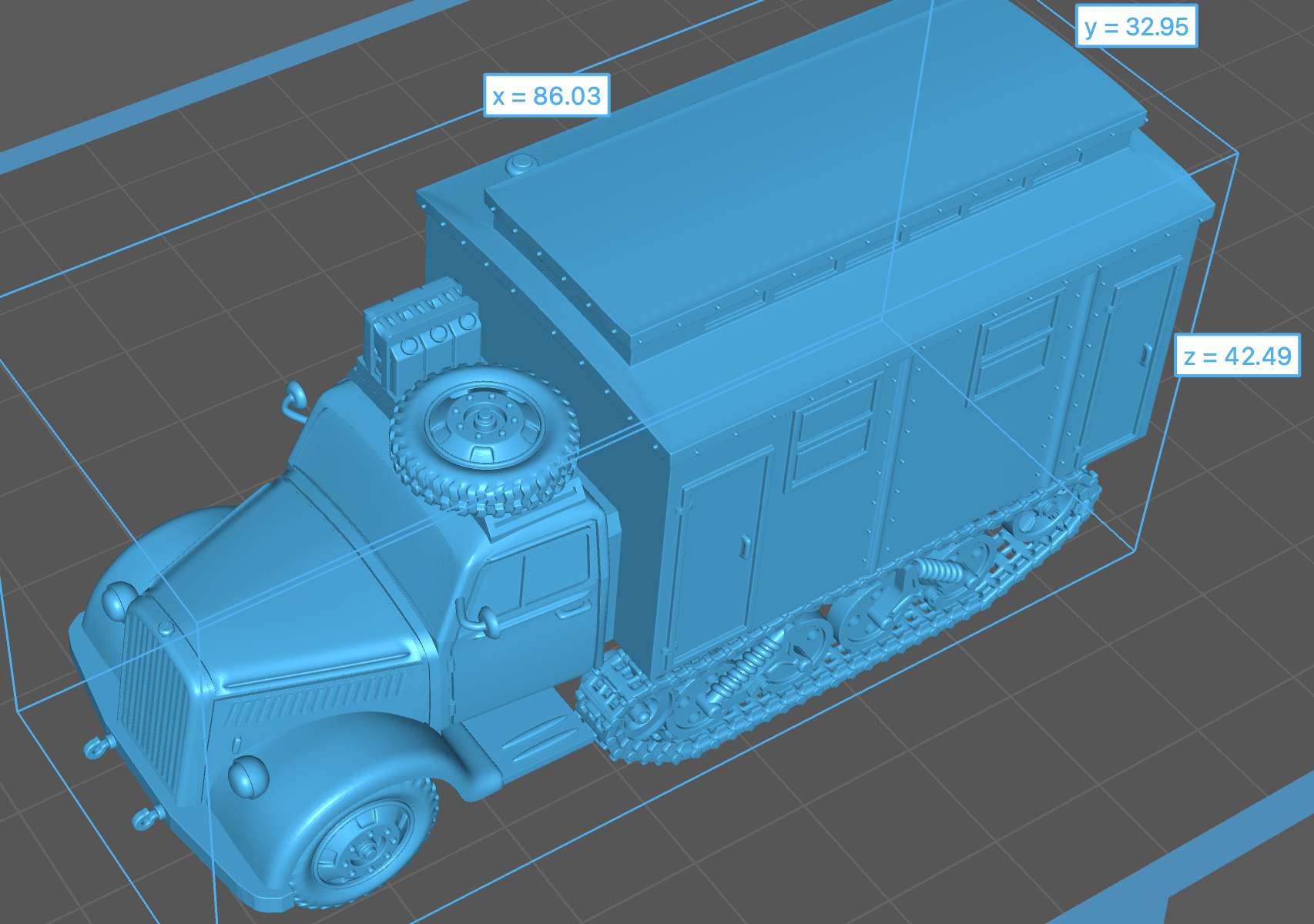The image size is (1314, 924).
Task: Click the headlight on the far-side fender
Action: coord(118,600)
